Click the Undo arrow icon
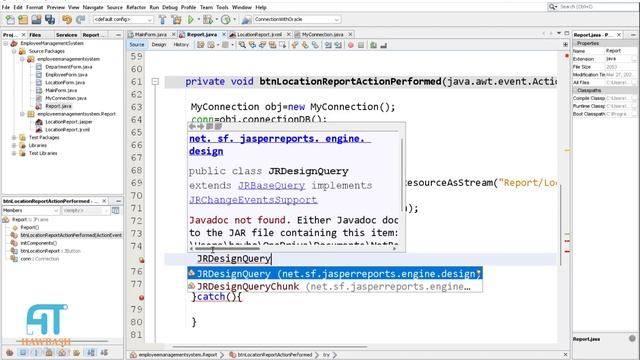640x360 pixels. pos(67,19)
